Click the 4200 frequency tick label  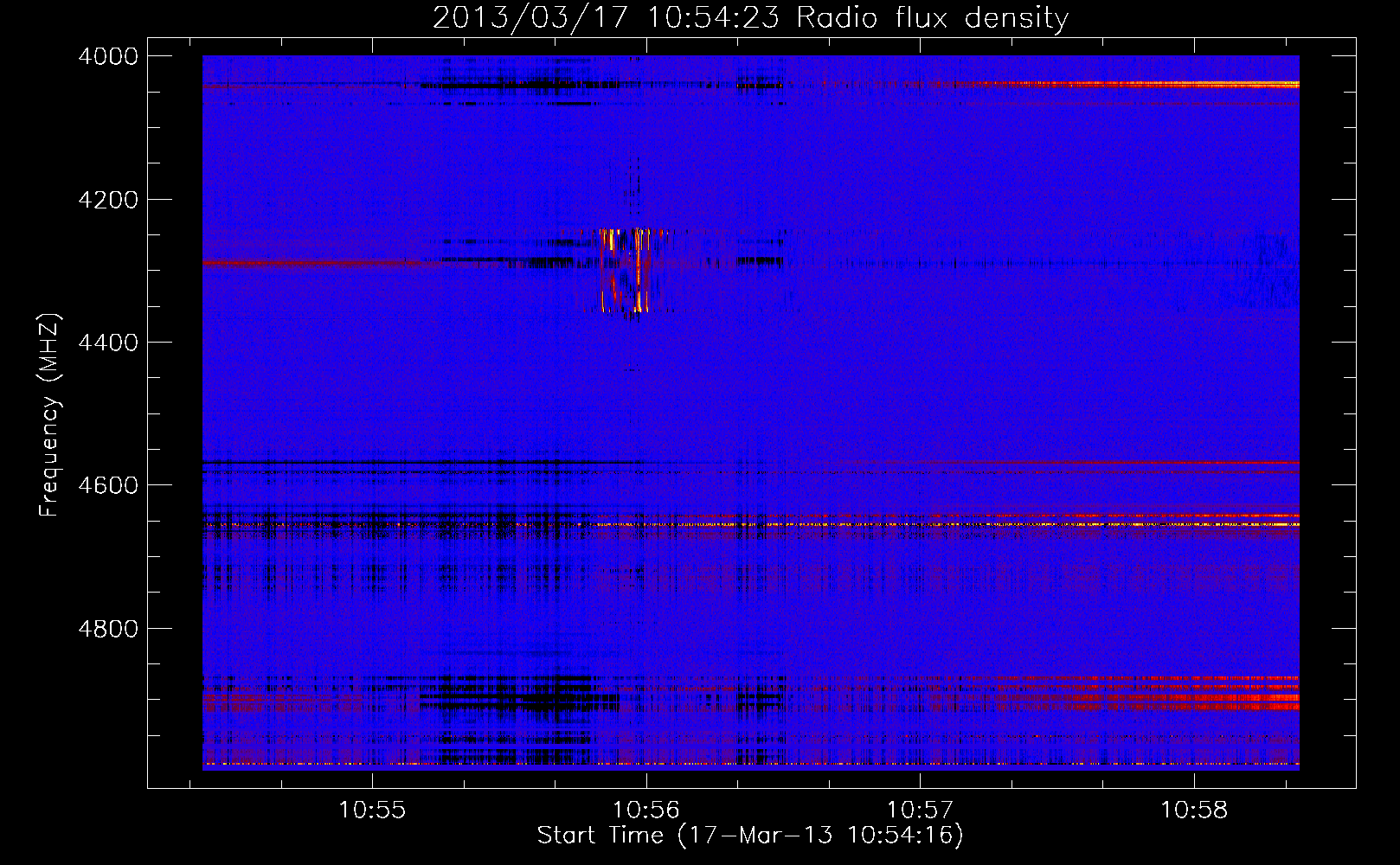point(108,200)
